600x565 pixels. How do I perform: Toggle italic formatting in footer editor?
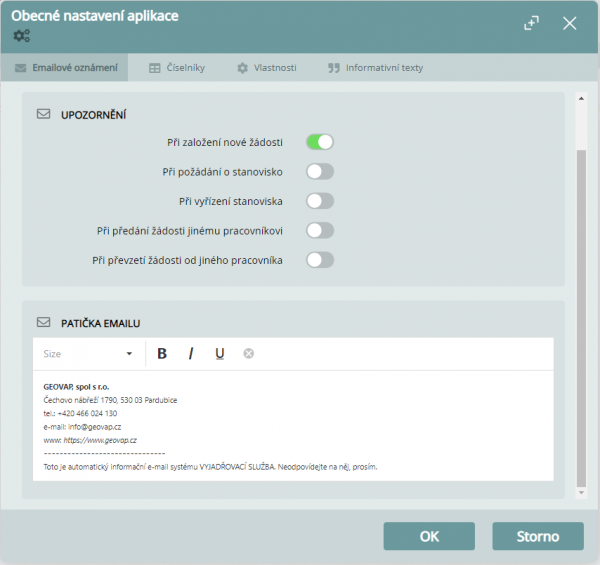pos(191,353)
